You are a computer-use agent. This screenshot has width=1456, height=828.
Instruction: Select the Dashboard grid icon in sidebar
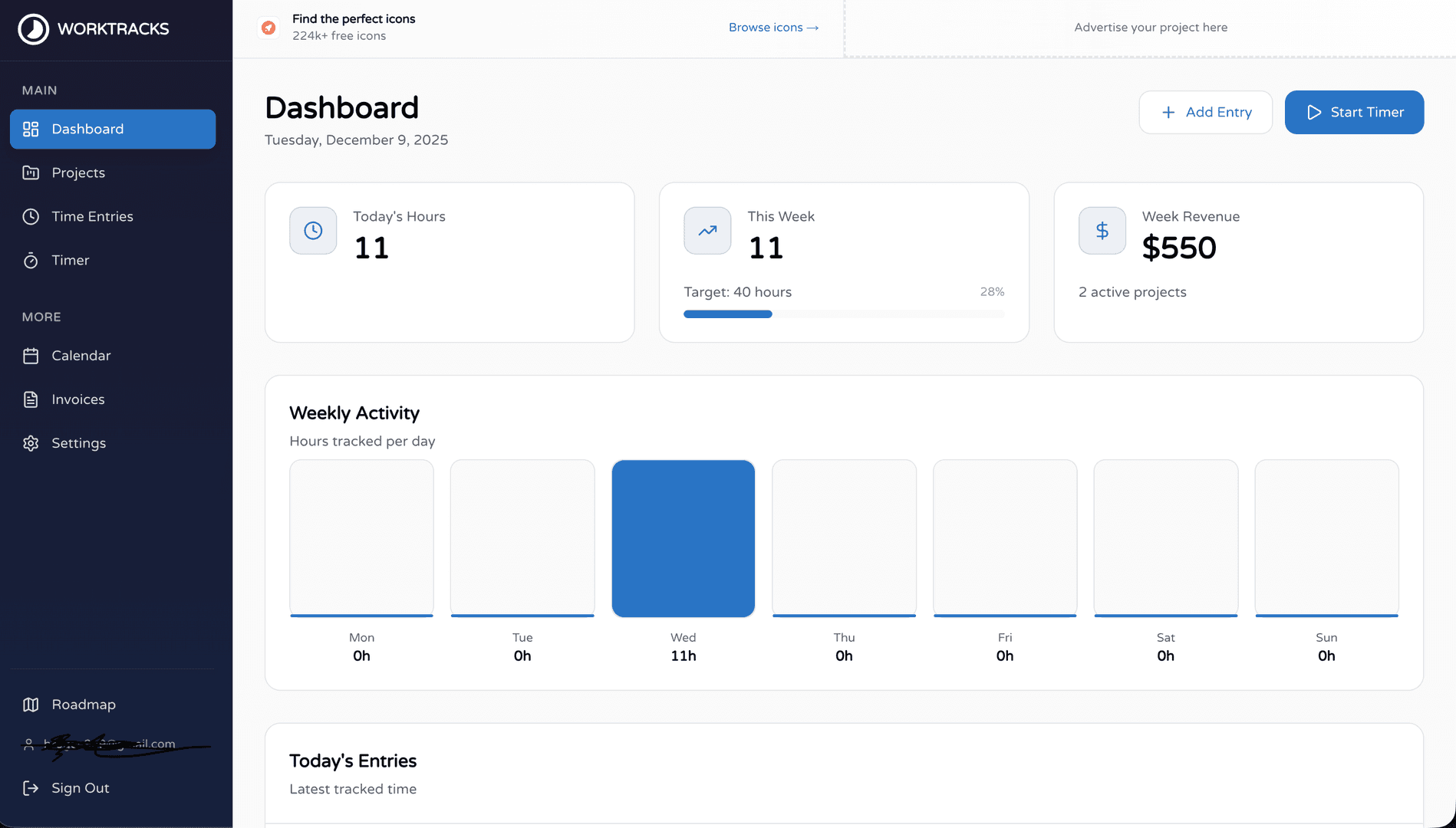31,129
